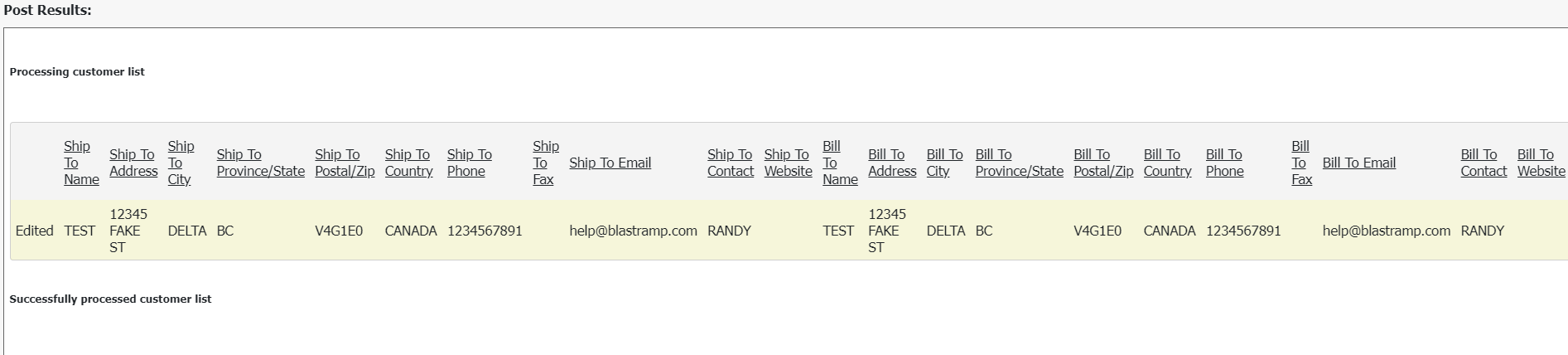Click the Ship To Phone header
The image size is (1568, 355).
470,163
